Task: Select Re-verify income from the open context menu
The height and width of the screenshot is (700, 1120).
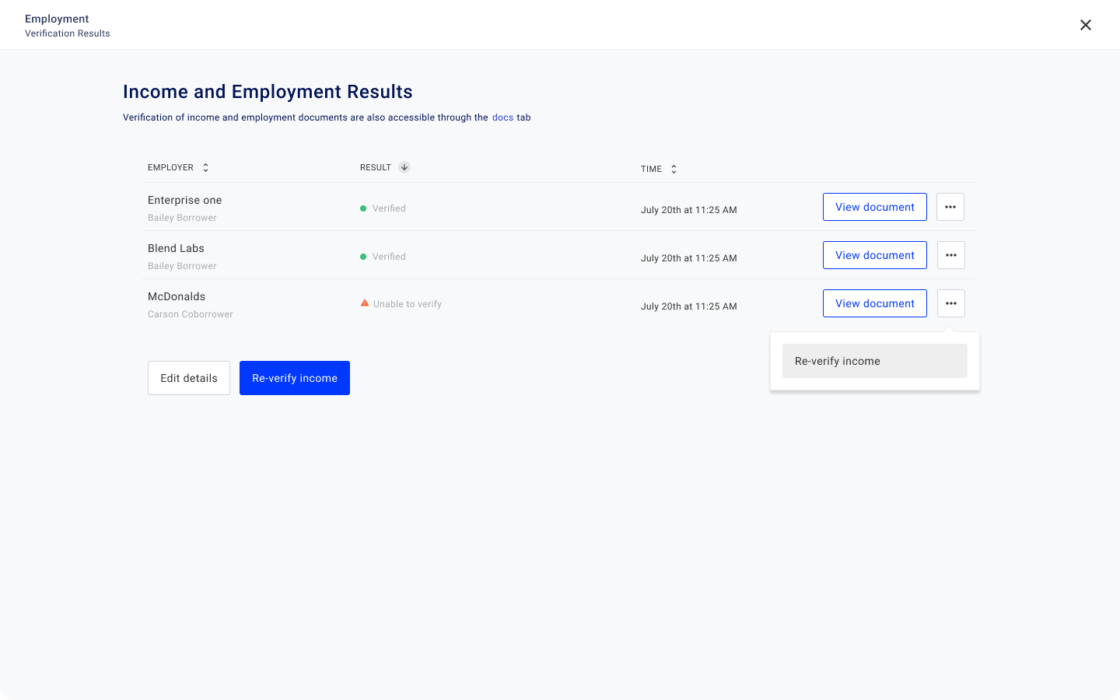Action: click(874, 361)
